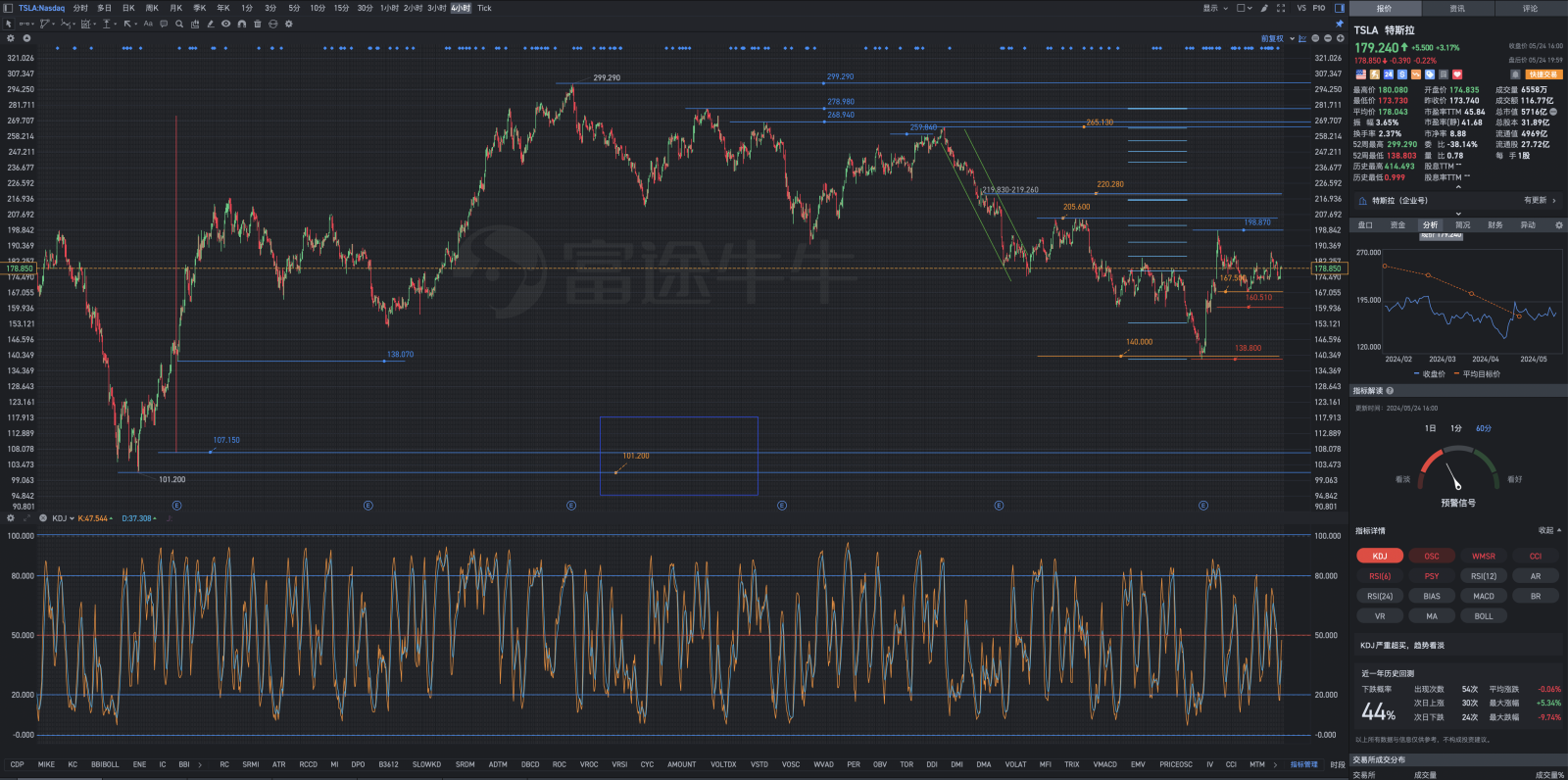This screenshot has width=1568, height=780.
Task: Click the 299.290 price level label
Action: coord(840,76)
